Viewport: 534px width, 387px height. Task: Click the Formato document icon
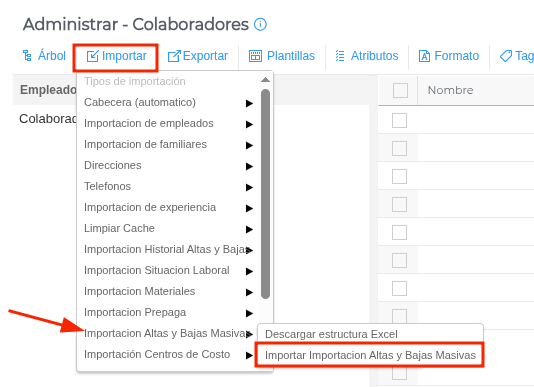click(x=424, y=56)
